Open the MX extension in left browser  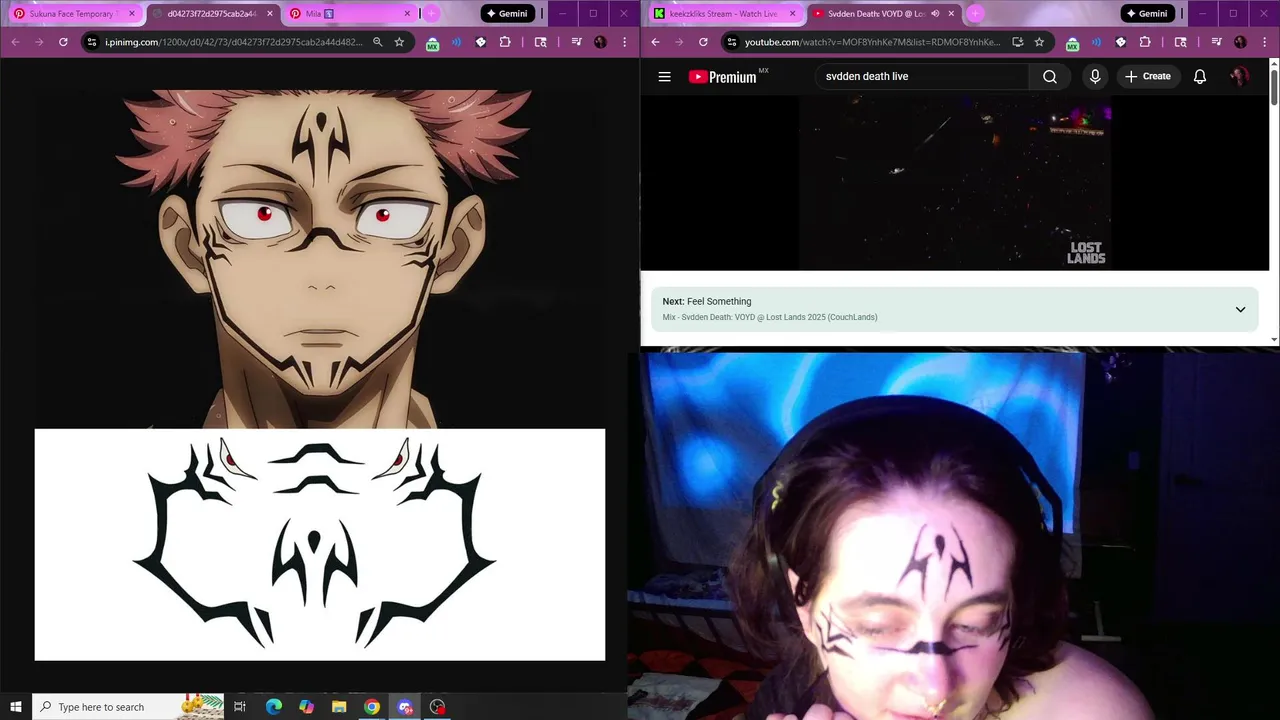point(432,43)
